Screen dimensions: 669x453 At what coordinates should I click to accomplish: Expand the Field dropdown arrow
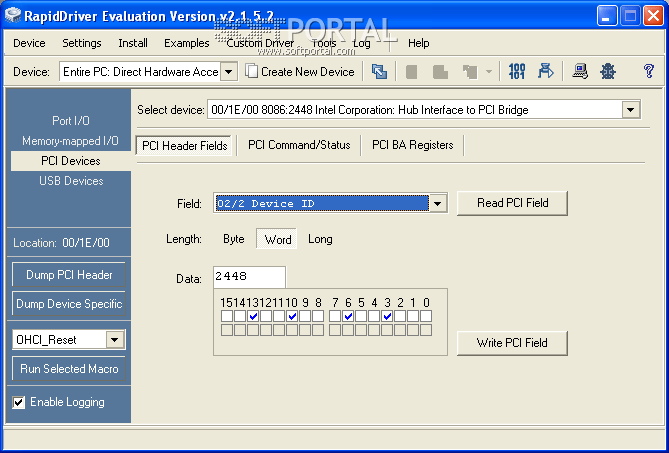tap(438, 203)
